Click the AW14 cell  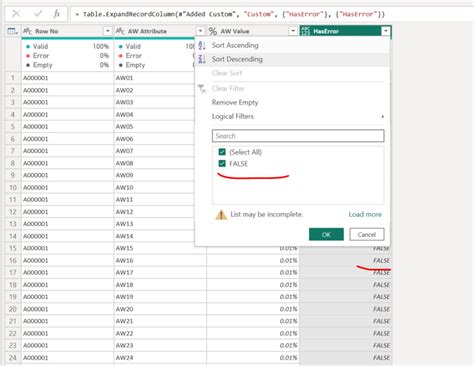[154, 236]
